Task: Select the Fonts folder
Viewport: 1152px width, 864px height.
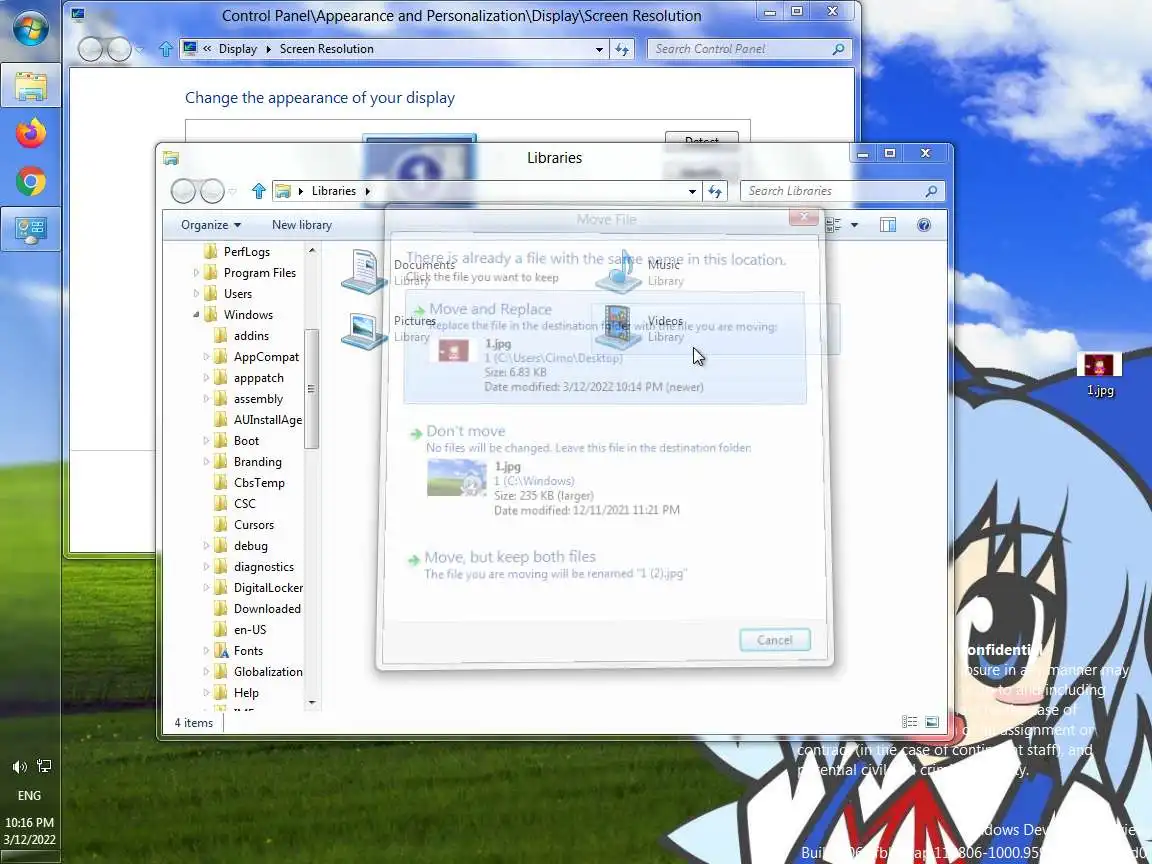Action: [248, 651]
